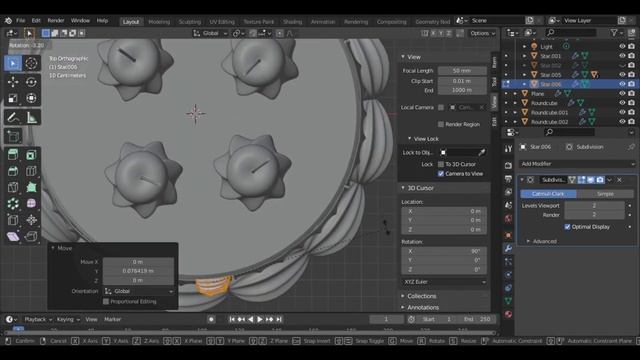Choose the Extrude Region tool
Image resolution: width=640 pixels, height=360 pixels.
coord(13,155)
